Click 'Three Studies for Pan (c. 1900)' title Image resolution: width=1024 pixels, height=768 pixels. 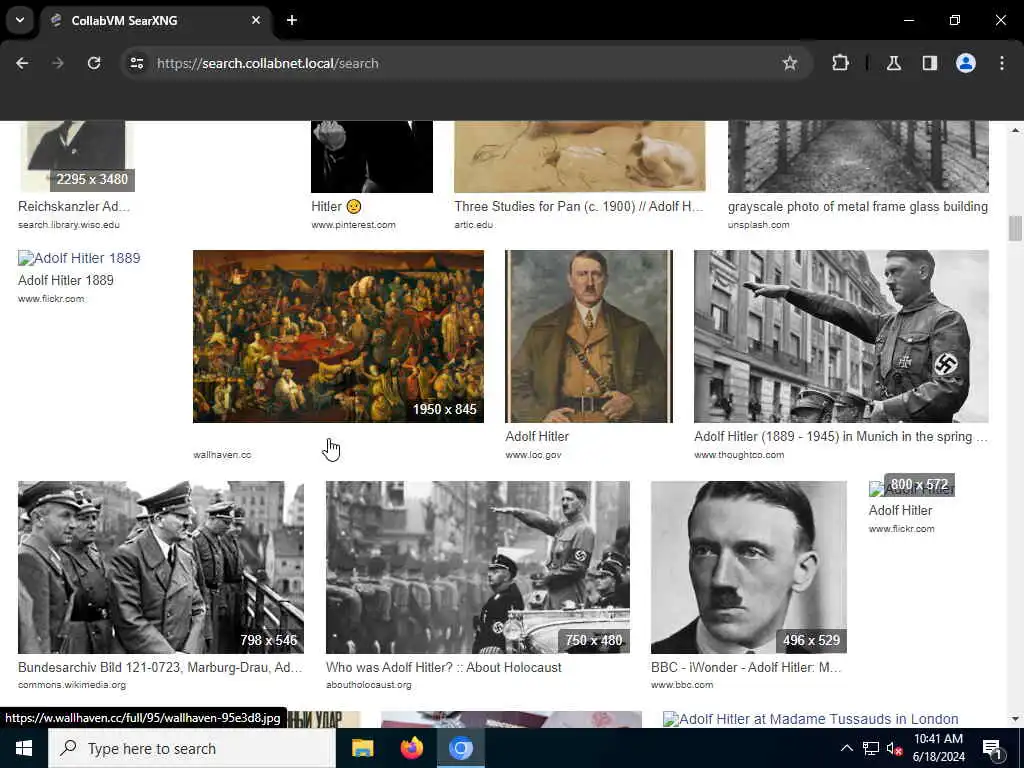tap(579, 206)
